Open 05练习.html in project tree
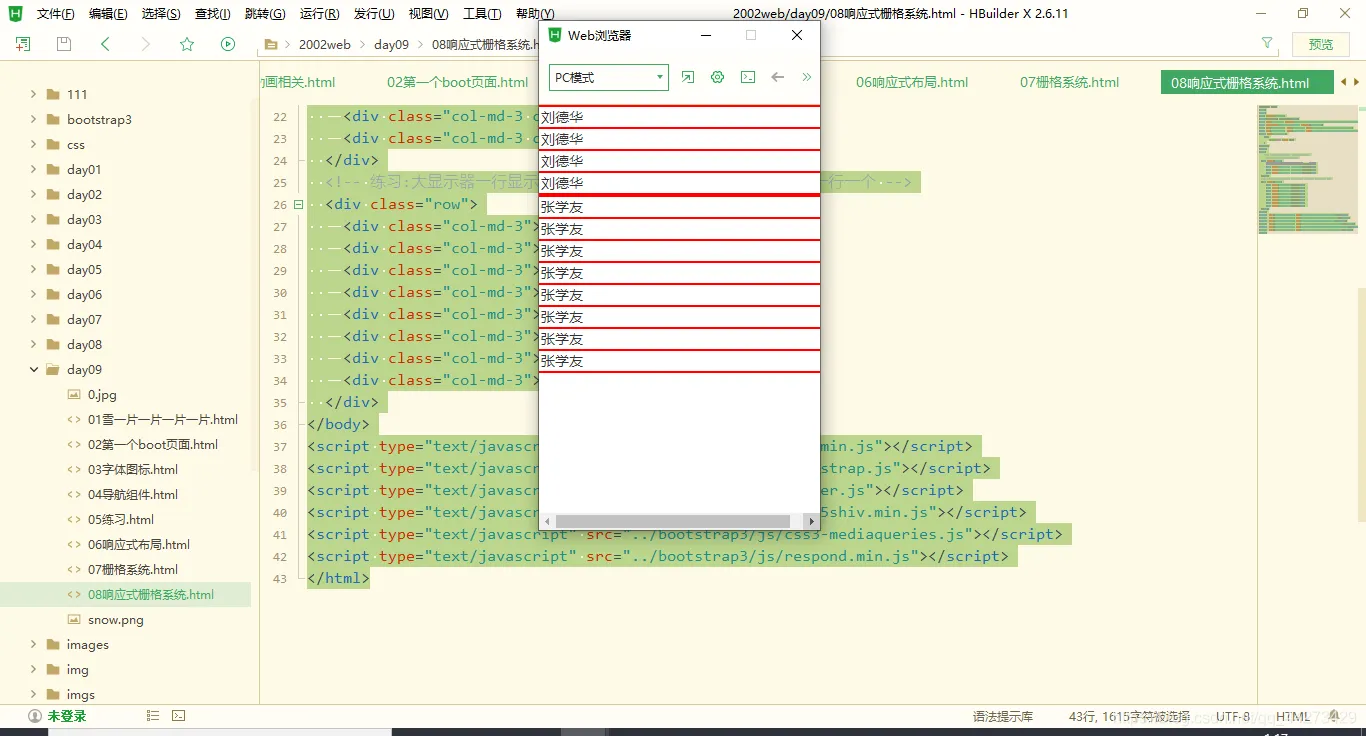This screenshot has width=1366, height=736. (x=120, y=519)
